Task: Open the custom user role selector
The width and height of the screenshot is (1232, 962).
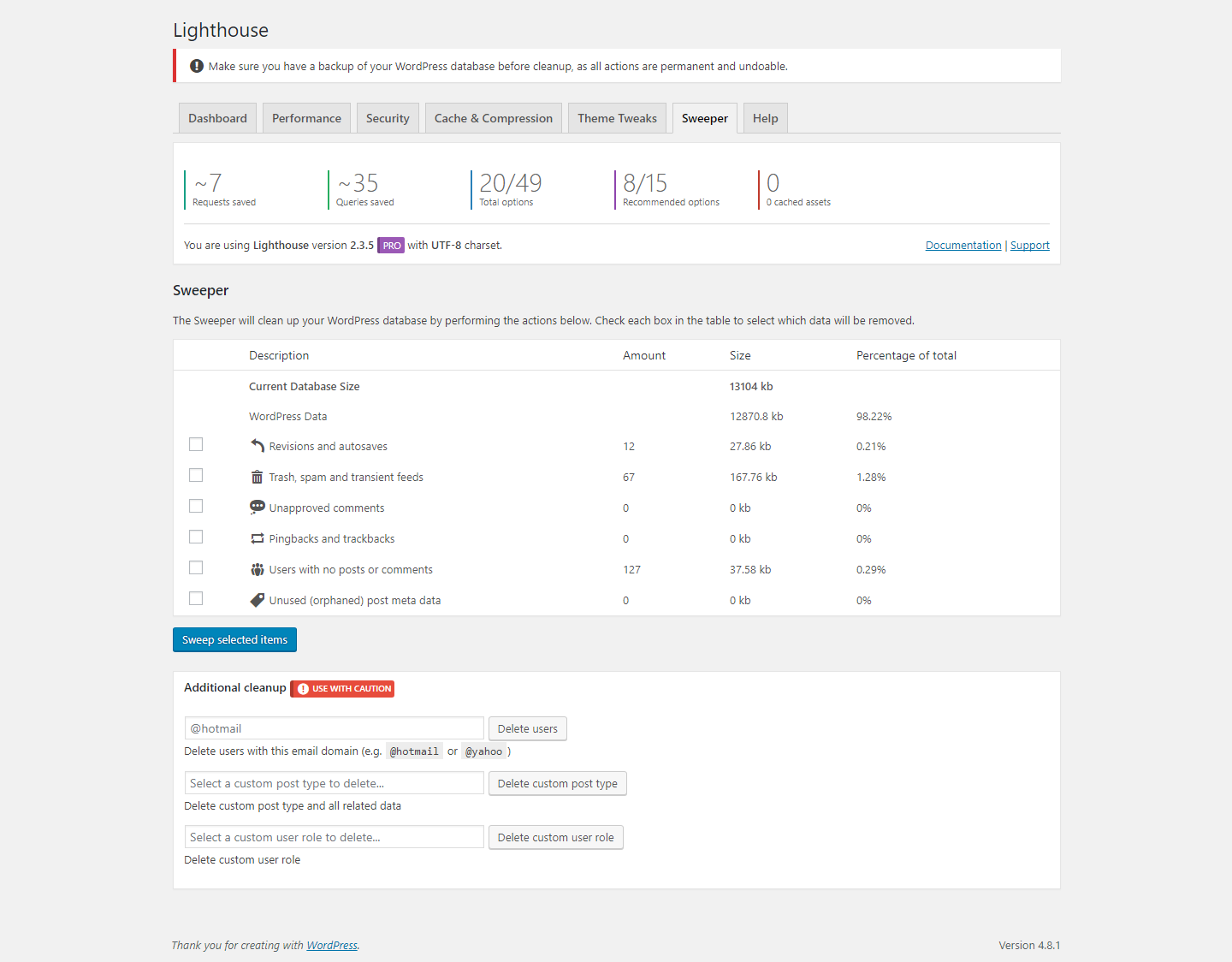Action: pos(335,837)
